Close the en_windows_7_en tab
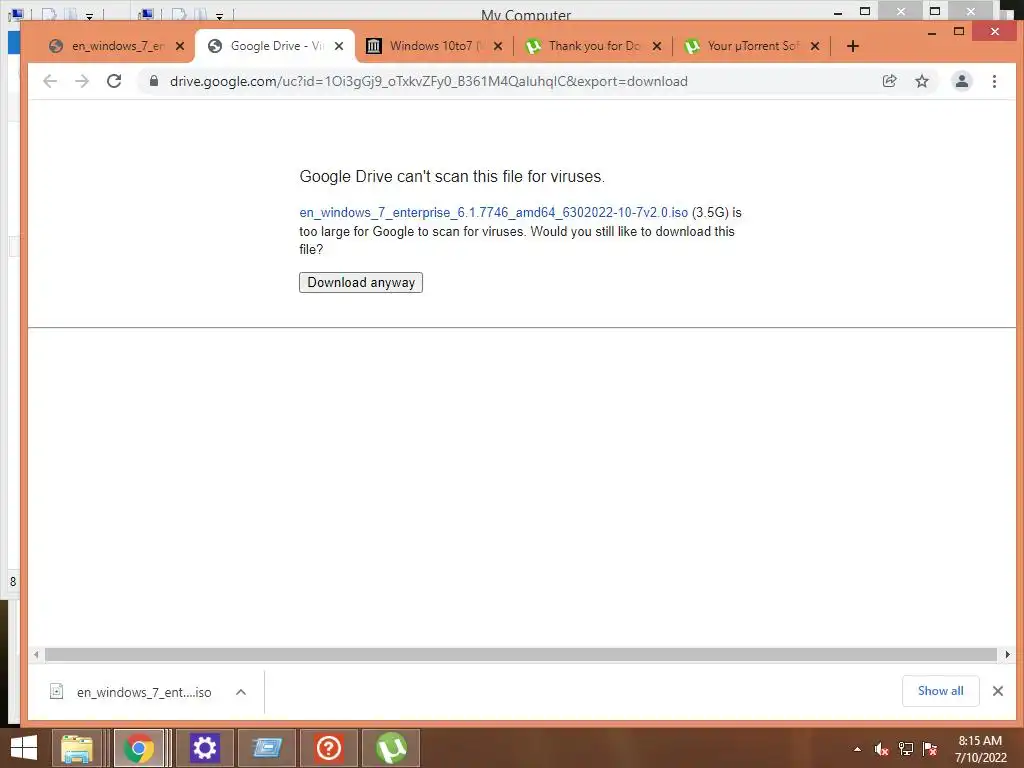Viewport: 1024px width, 768px height. click(180, 46)
